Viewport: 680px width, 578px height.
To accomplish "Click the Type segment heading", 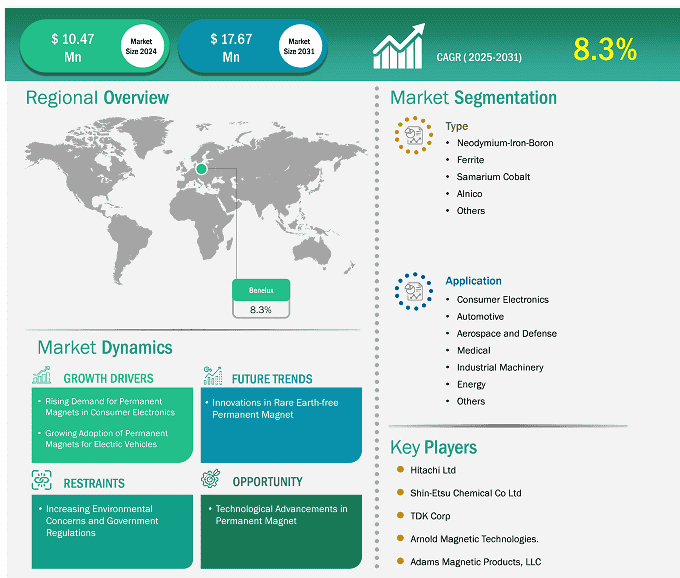I will tap(457, 126).
